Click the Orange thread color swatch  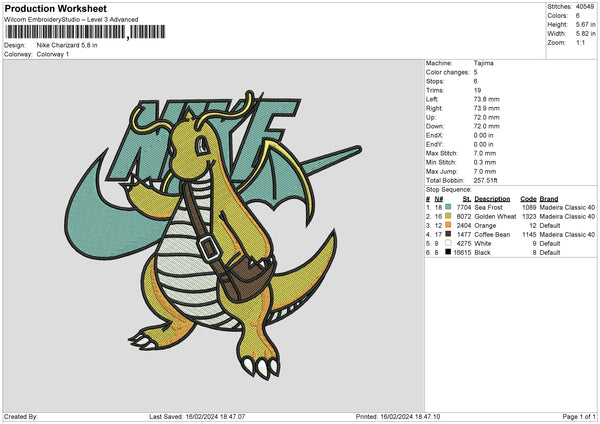tap(448, 225)
